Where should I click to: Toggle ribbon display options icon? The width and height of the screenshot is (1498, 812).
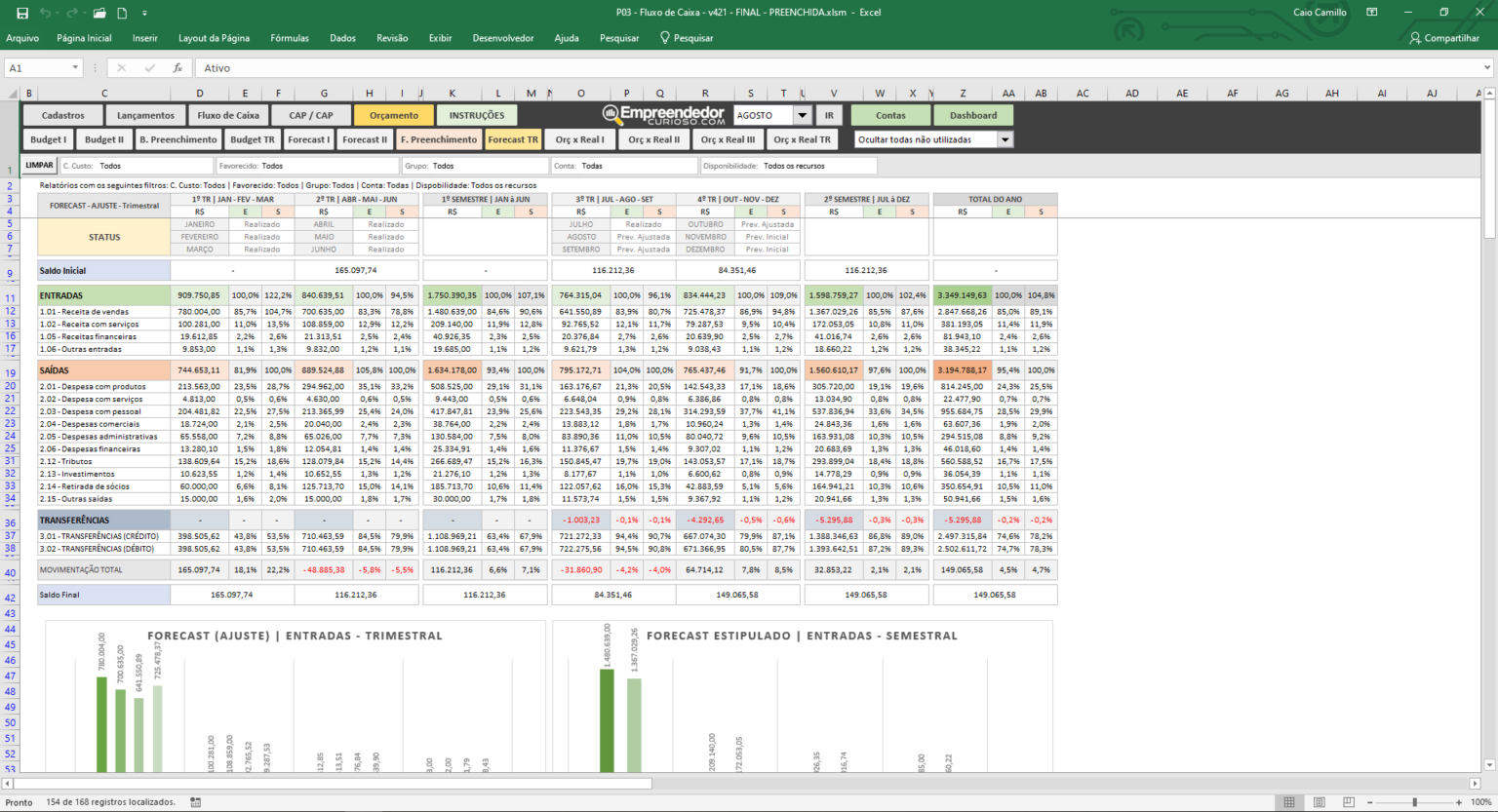point(1372,13)
